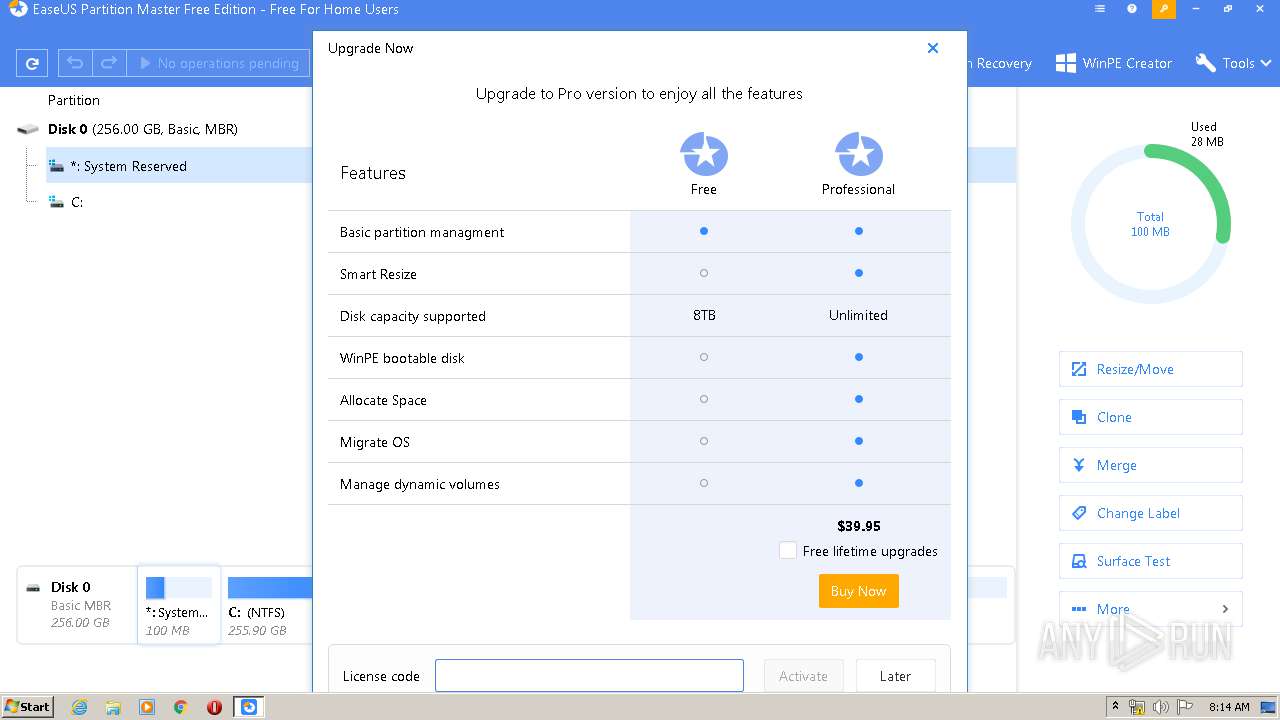Image resolution: width=1280 pixels, height=720 pixels.
Task: Click the network status tray icon
Action: (1137, 707)
